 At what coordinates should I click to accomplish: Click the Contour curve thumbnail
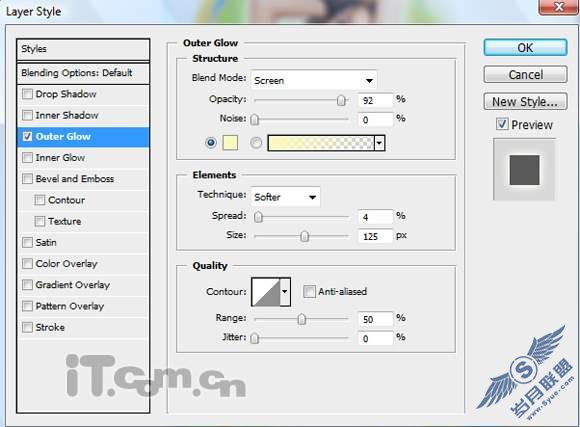pyautogui.click(x=266, y=292)
